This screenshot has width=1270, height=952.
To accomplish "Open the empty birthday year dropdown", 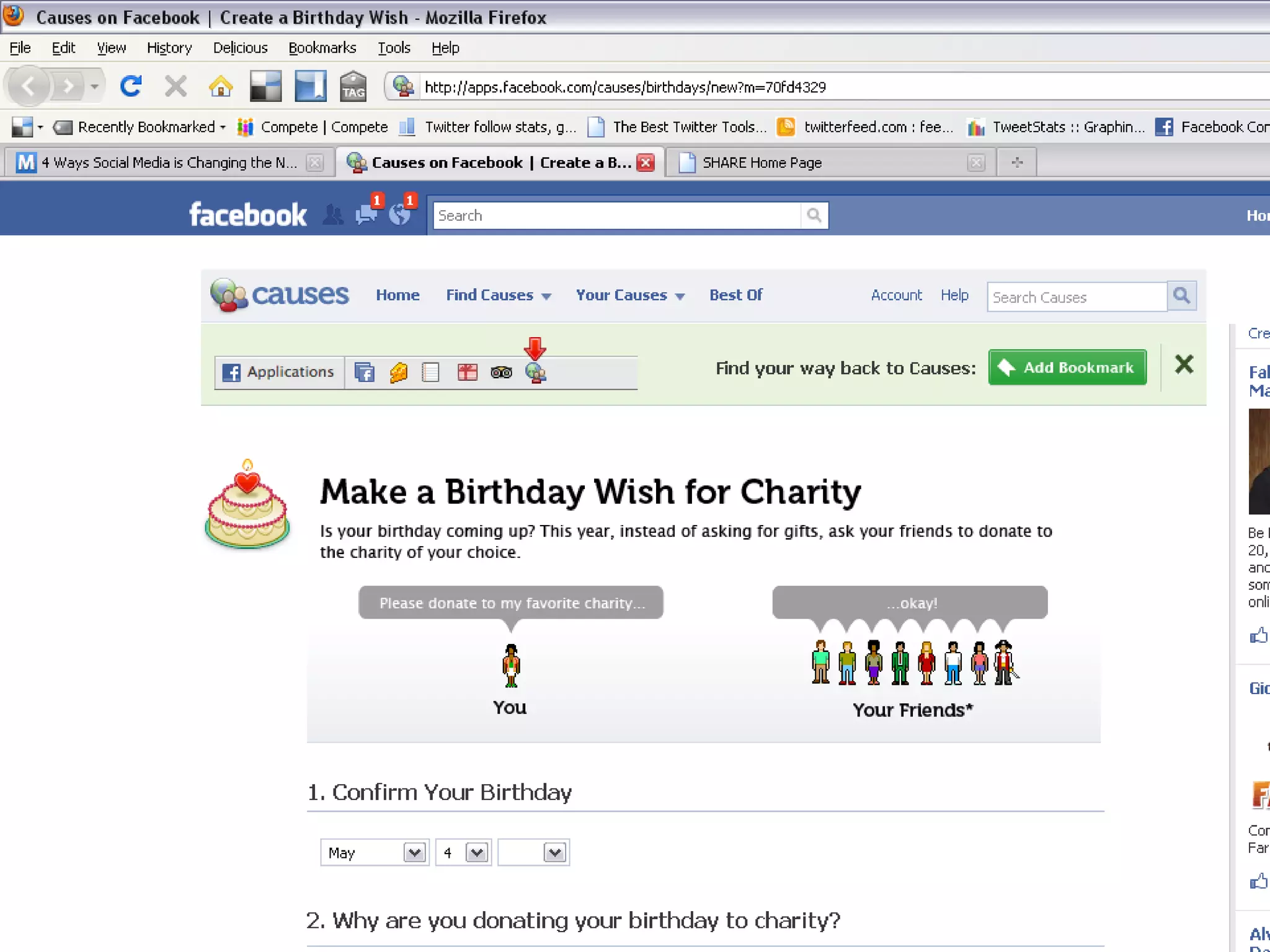I will 533,853.
